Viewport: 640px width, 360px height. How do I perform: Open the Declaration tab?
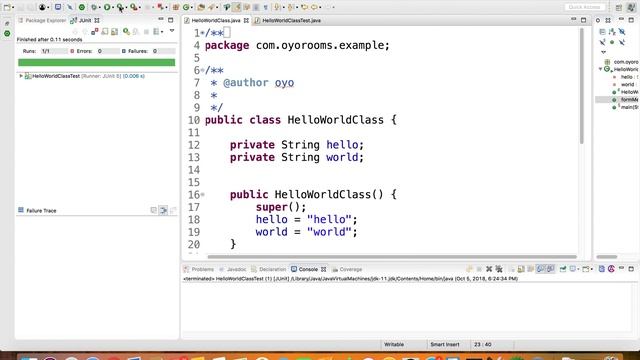pyautogui.click(x=269, y=269)
